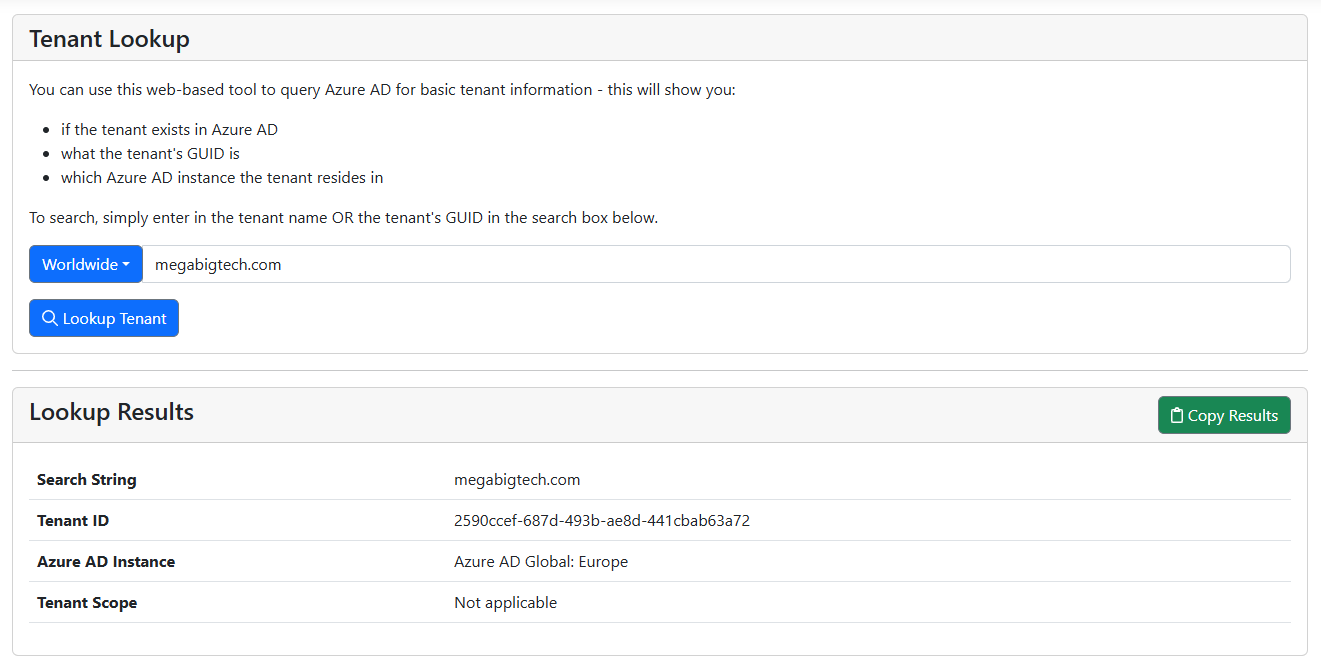Click the Tenant ID row label
This screenshot has height=663, width=1321.
tap(73, 520)
